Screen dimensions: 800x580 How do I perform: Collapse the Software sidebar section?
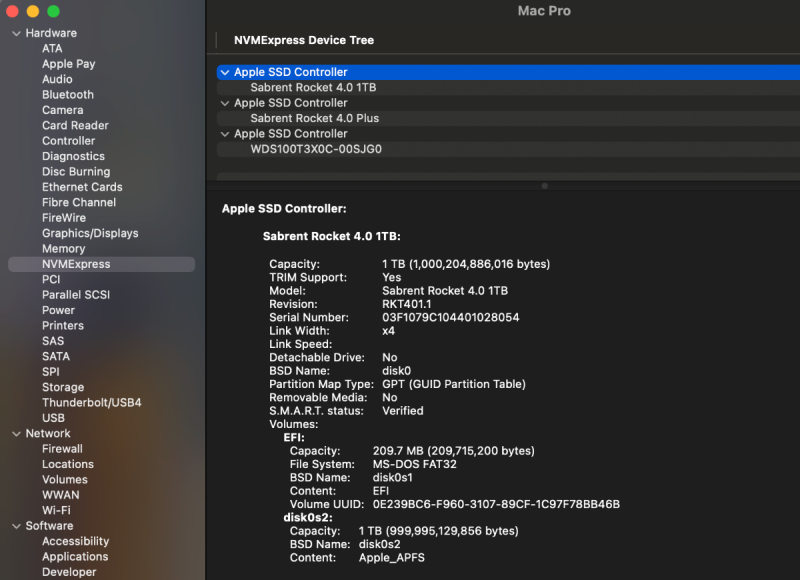(16, 526)
